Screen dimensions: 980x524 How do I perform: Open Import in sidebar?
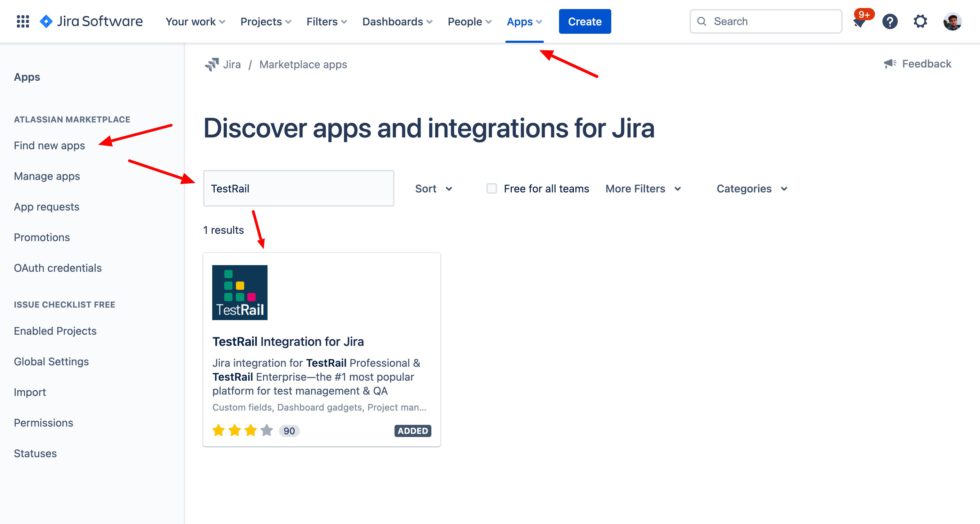30,392
